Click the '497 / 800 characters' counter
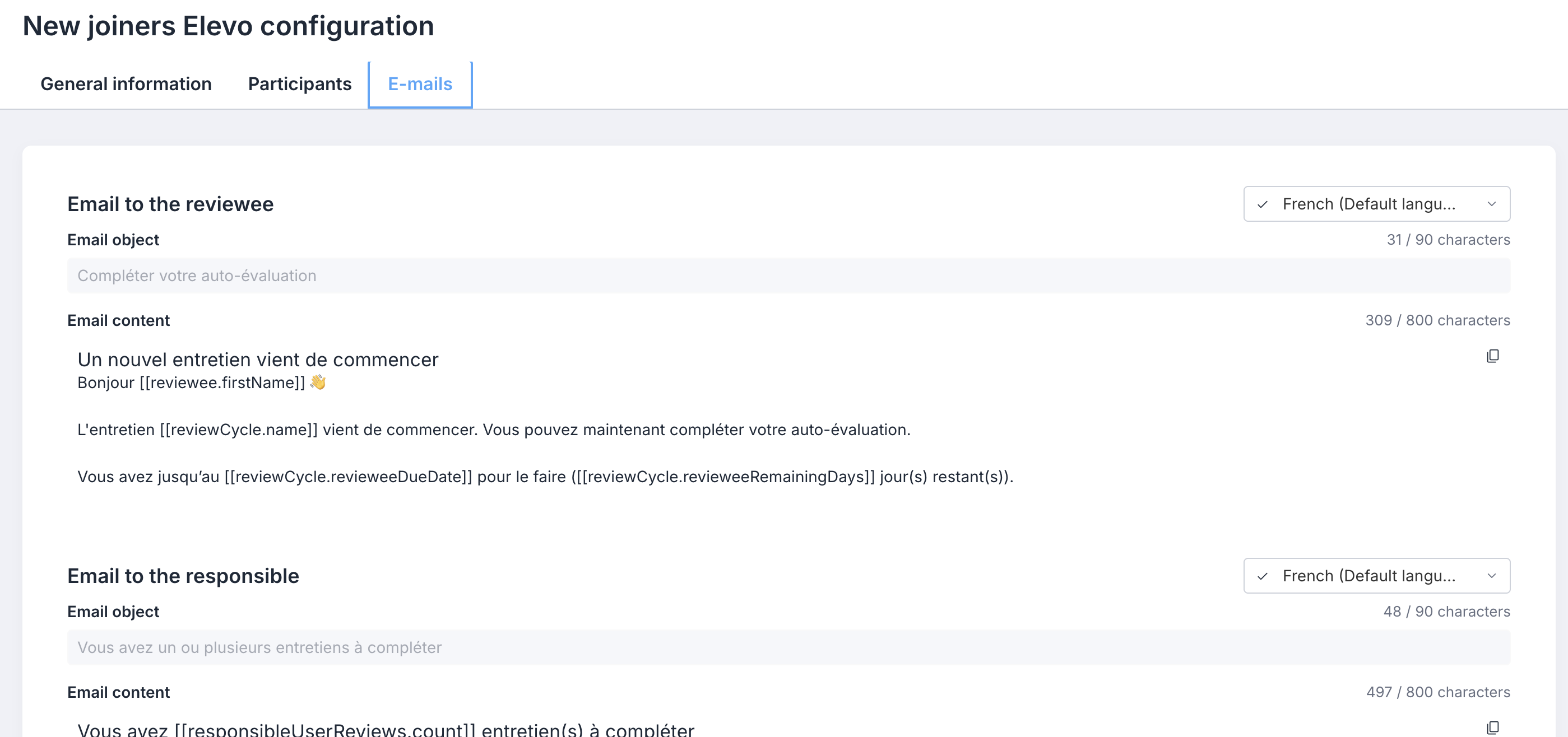1568x737 pixels. pyautogui.click(x=1438, y=692)
